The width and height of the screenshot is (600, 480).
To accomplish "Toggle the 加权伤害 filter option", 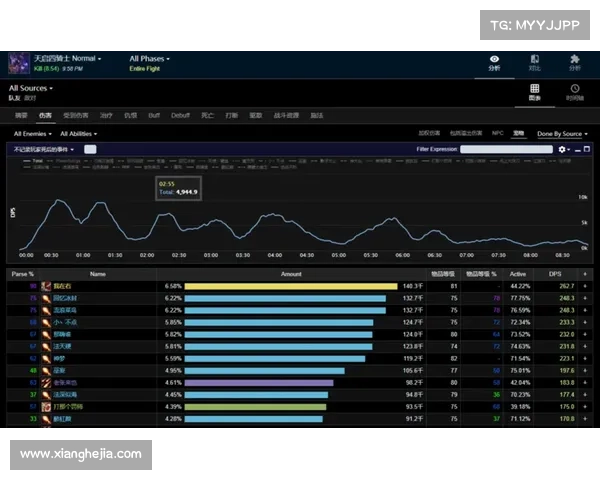I will pos(429,133).
